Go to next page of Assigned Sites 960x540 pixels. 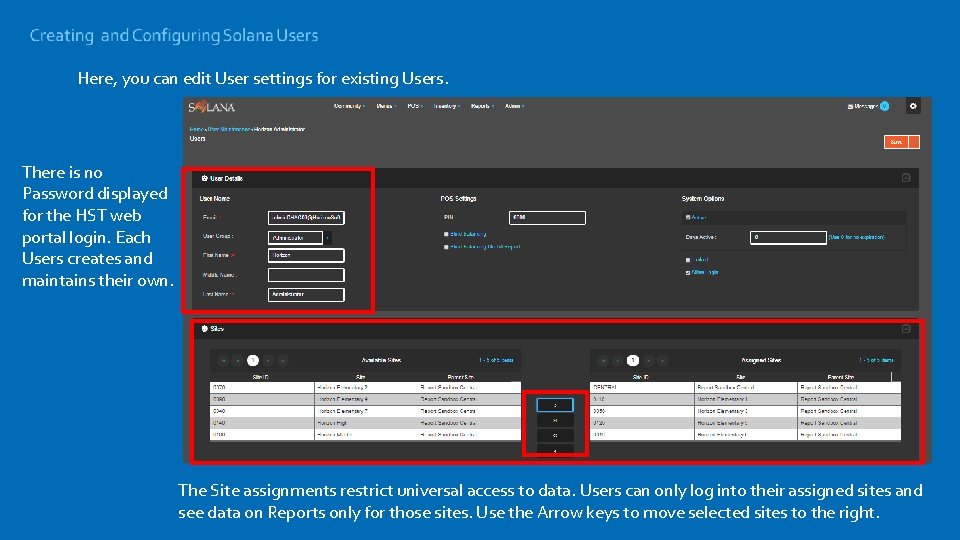click(648, 361)
